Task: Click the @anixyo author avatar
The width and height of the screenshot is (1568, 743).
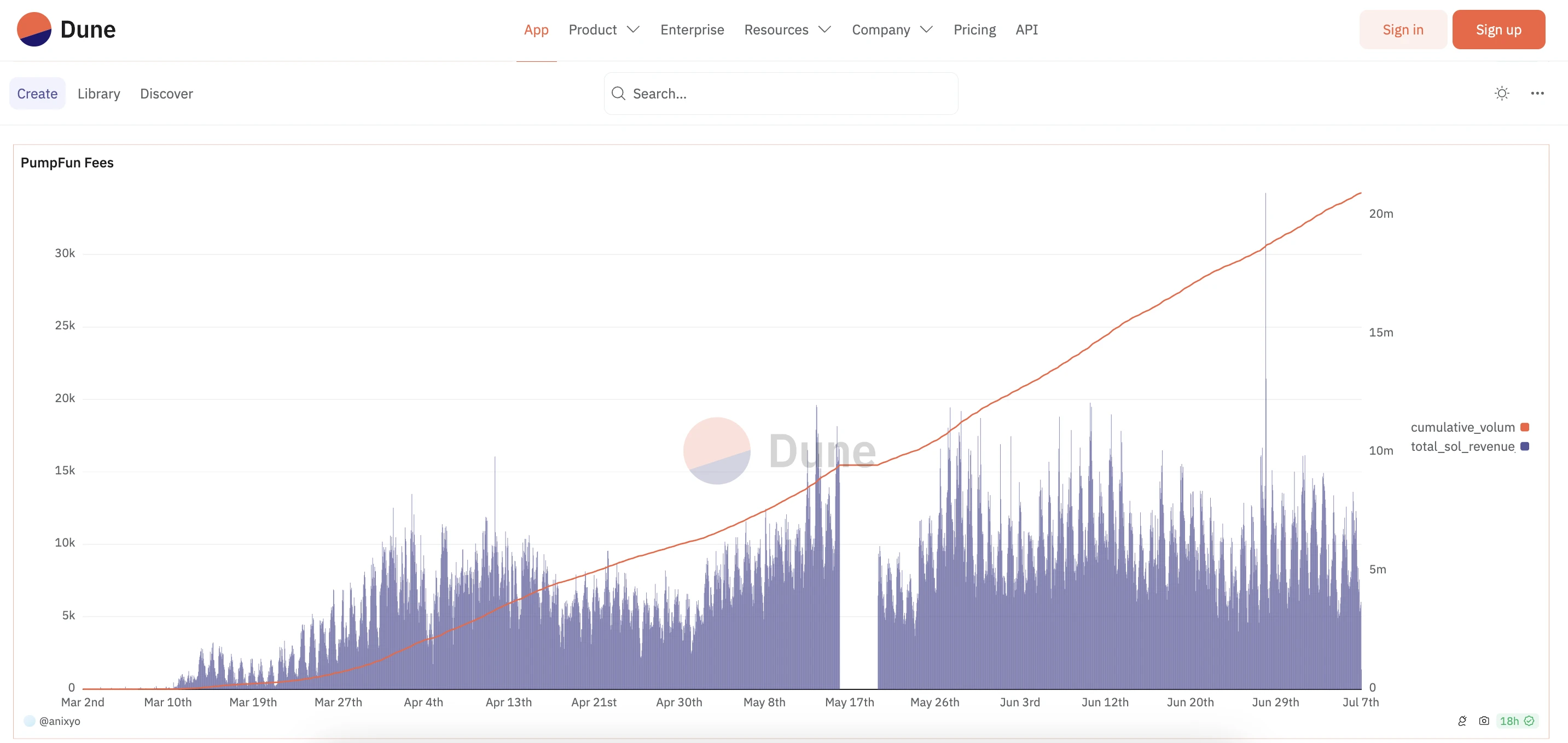Action: tap(29, 721)
